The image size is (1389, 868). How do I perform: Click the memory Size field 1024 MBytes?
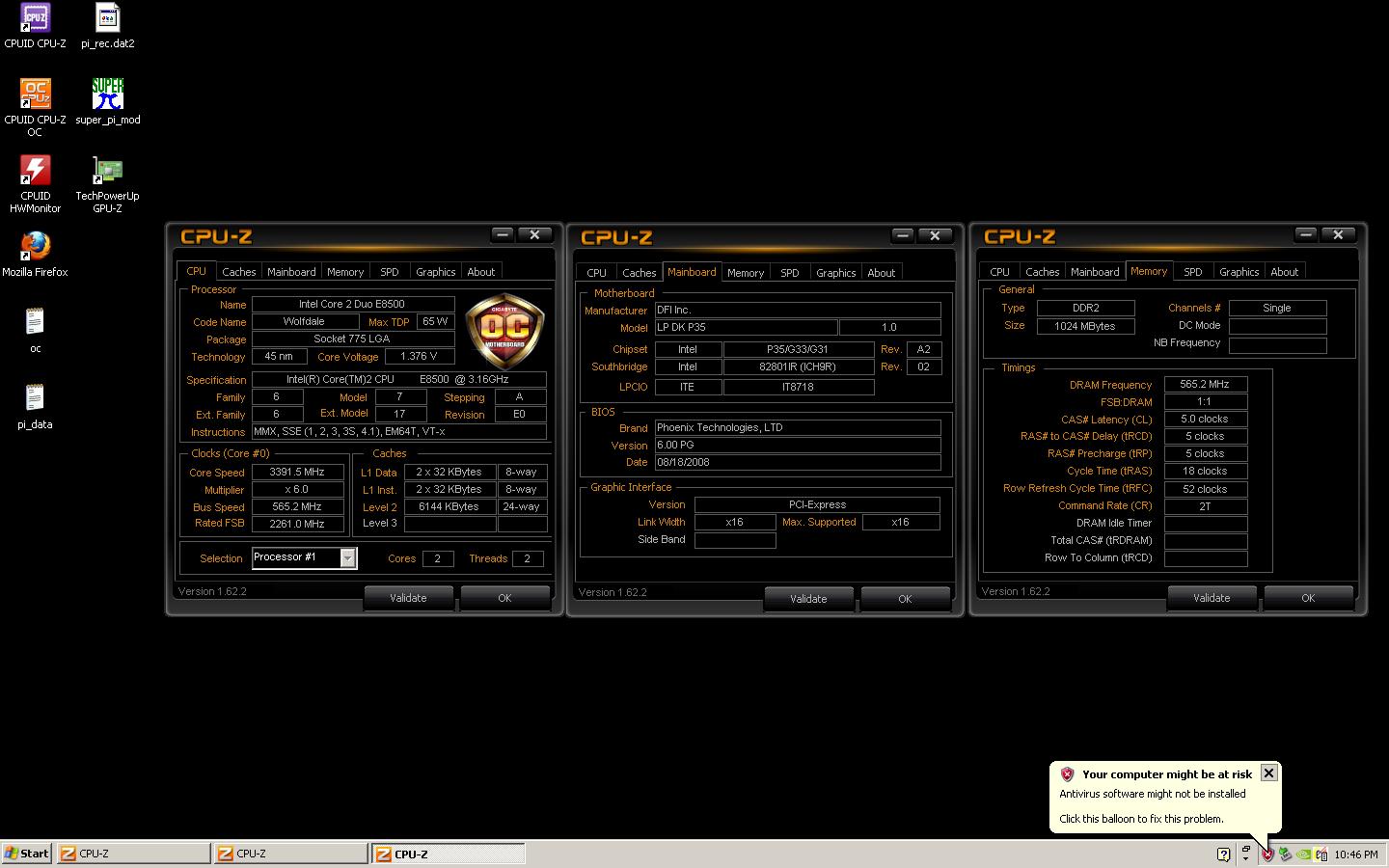click(1085, 326)
